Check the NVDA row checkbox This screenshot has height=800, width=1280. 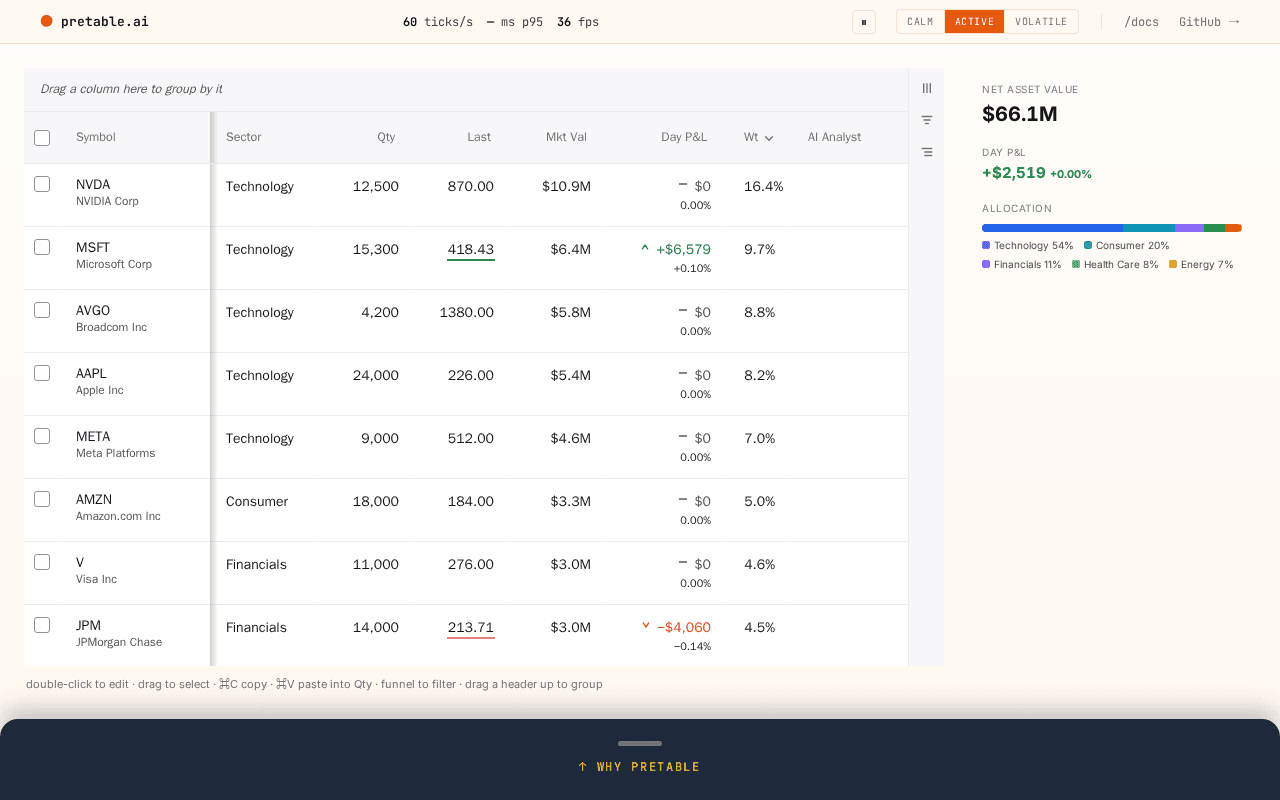click(x=42, y=184)
